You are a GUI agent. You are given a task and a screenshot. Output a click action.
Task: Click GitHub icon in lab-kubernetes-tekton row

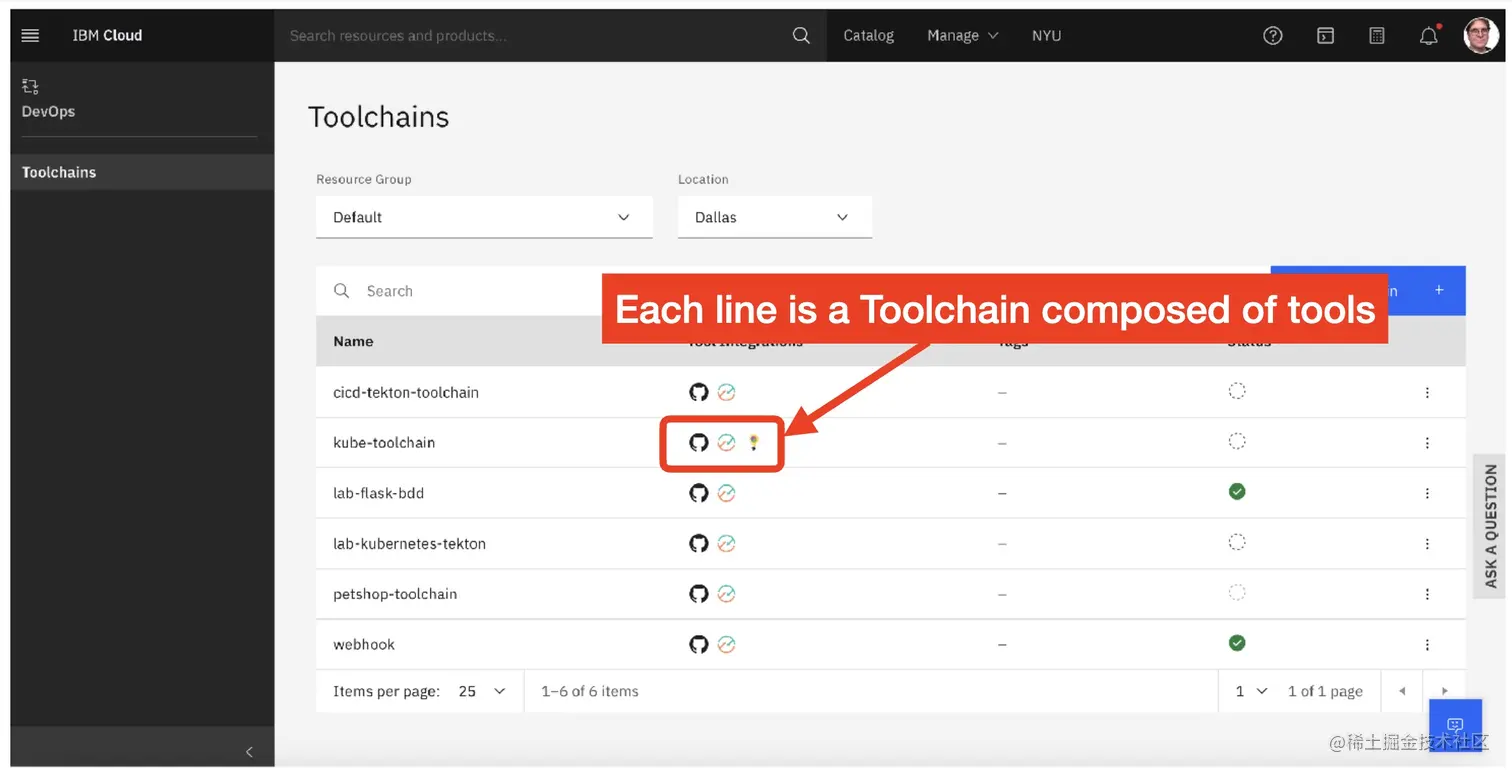coord(699,543)
